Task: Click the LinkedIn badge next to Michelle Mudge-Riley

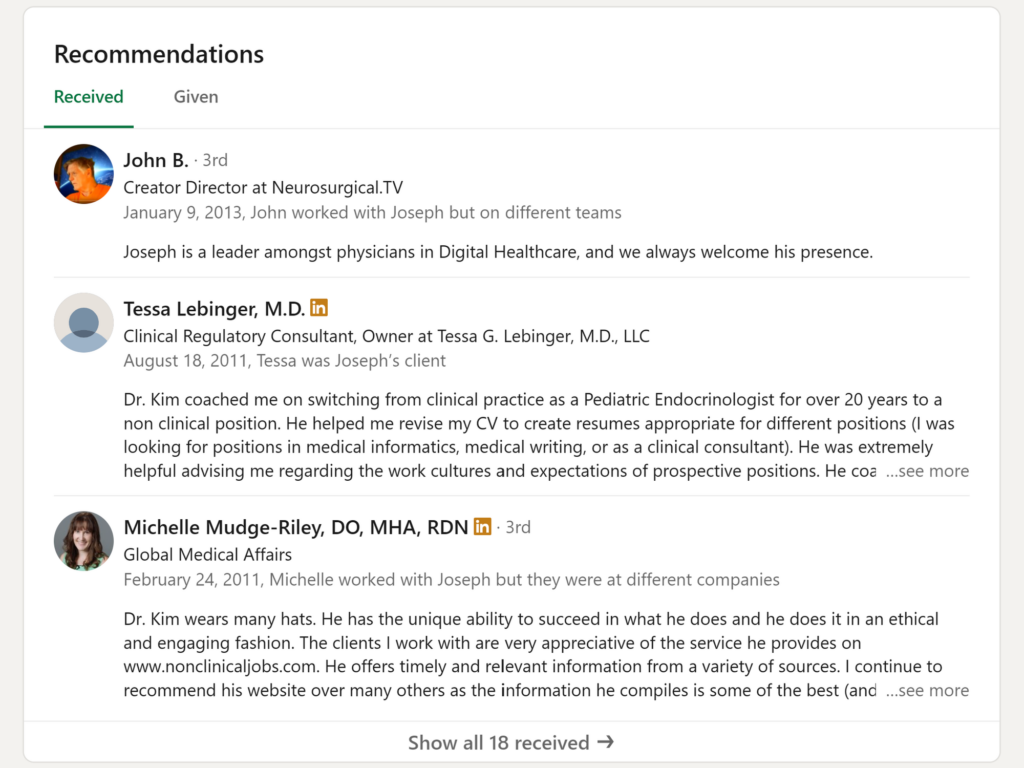Action: click(481, 526)
